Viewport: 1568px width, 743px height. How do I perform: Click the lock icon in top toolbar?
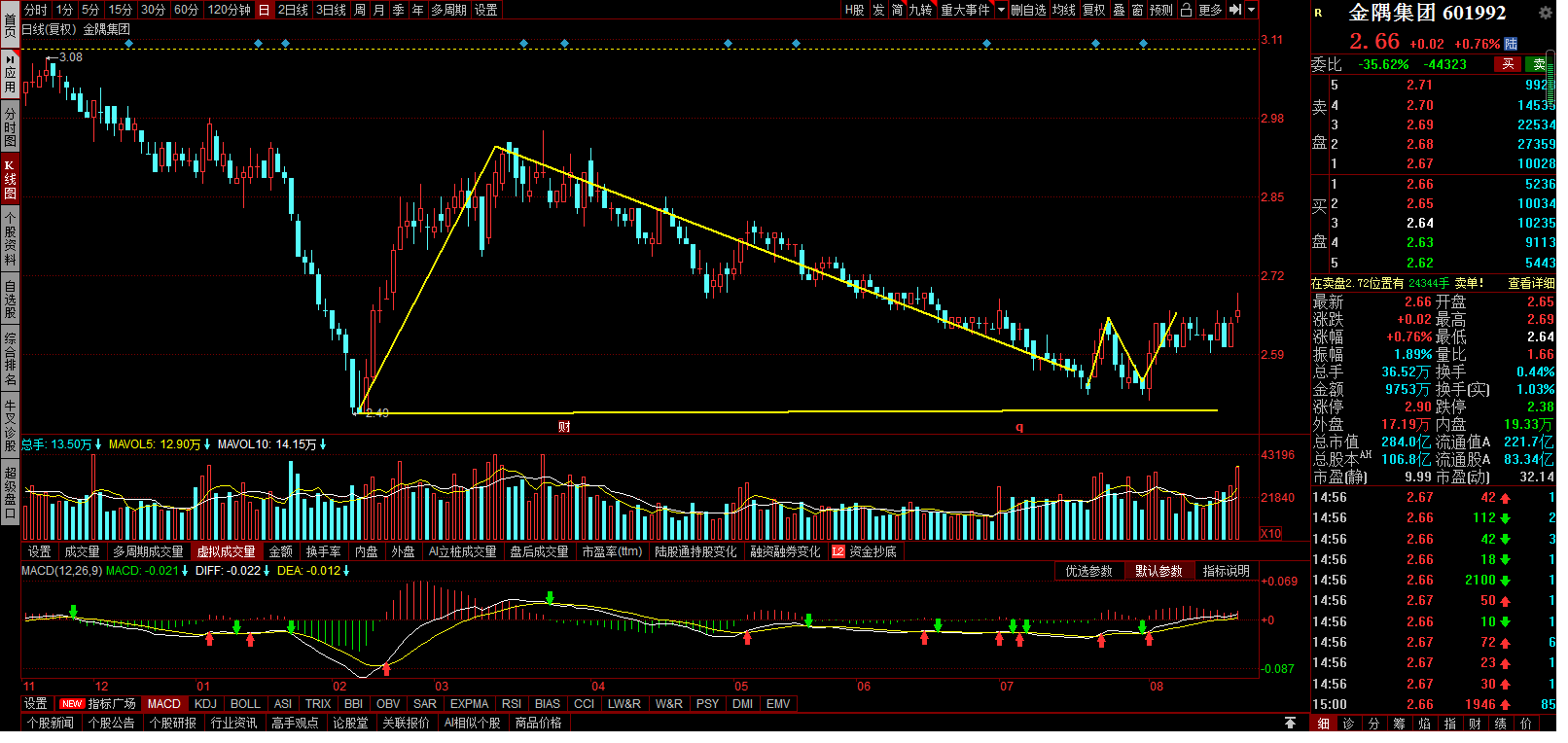[1186, 10]
